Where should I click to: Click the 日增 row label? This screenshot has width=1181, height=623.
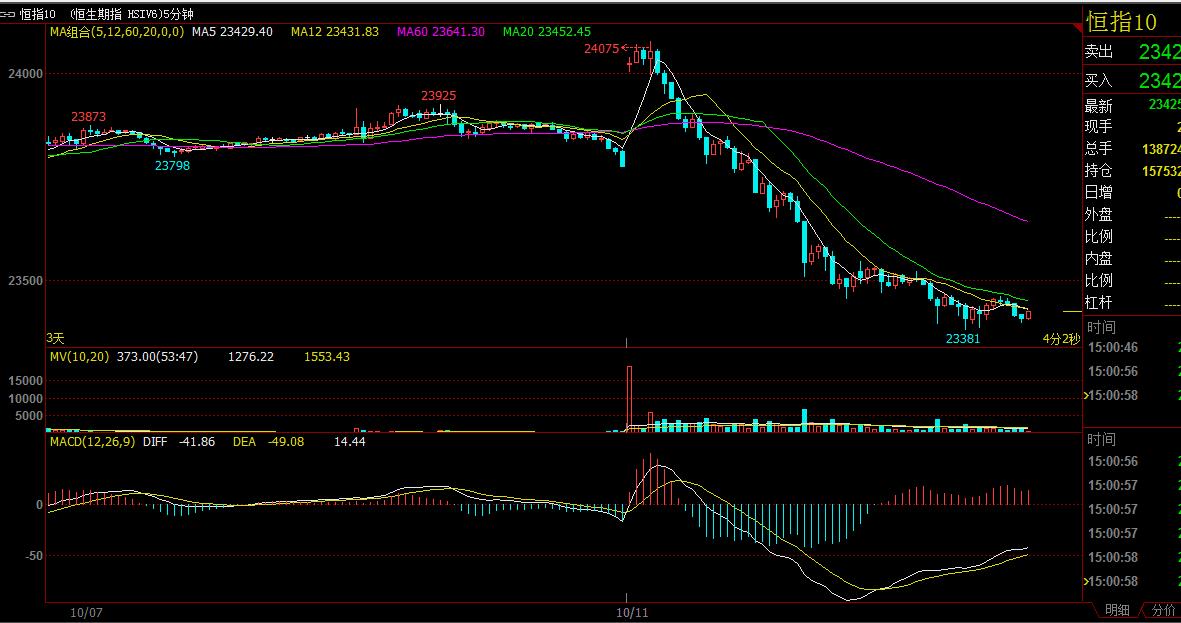point(1098,193)
